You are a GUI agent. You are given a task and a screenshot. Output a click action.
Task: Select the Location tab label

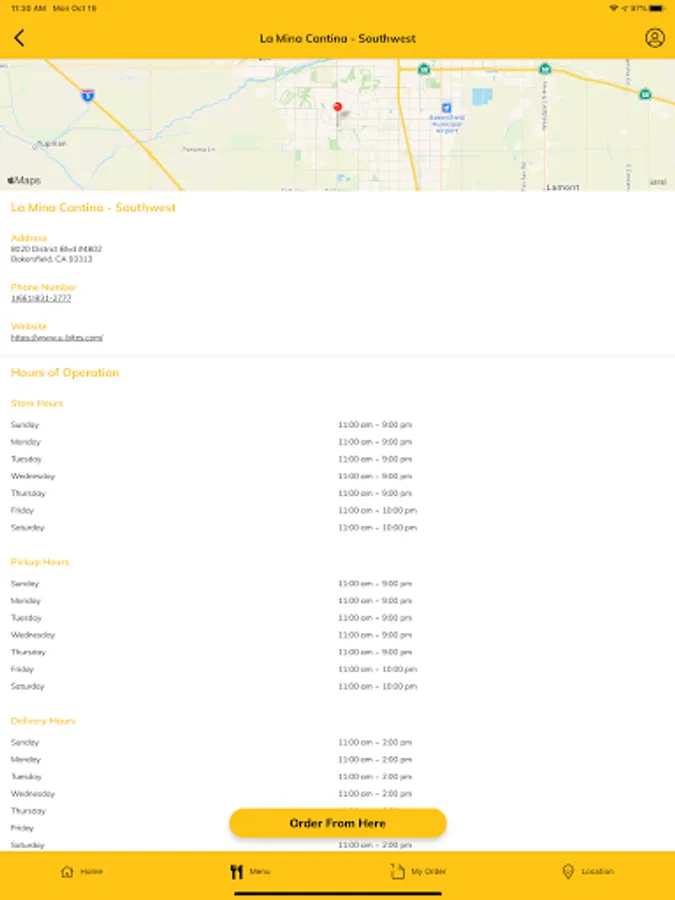[598, 871]
